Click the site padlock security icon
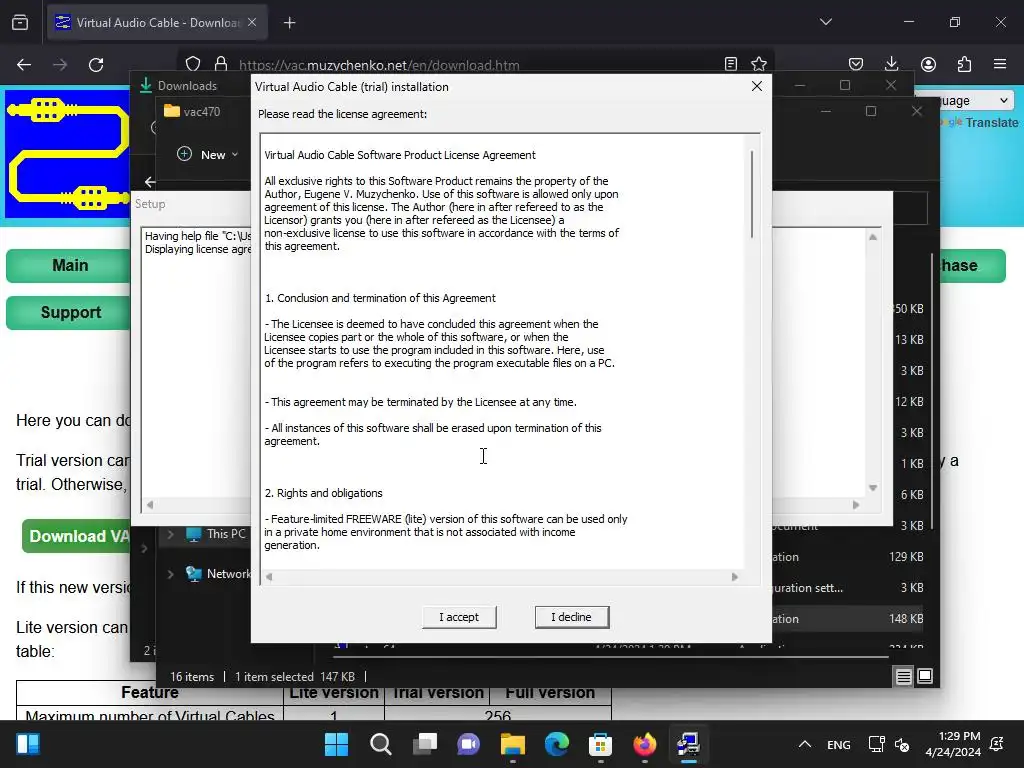 [221, 64]
